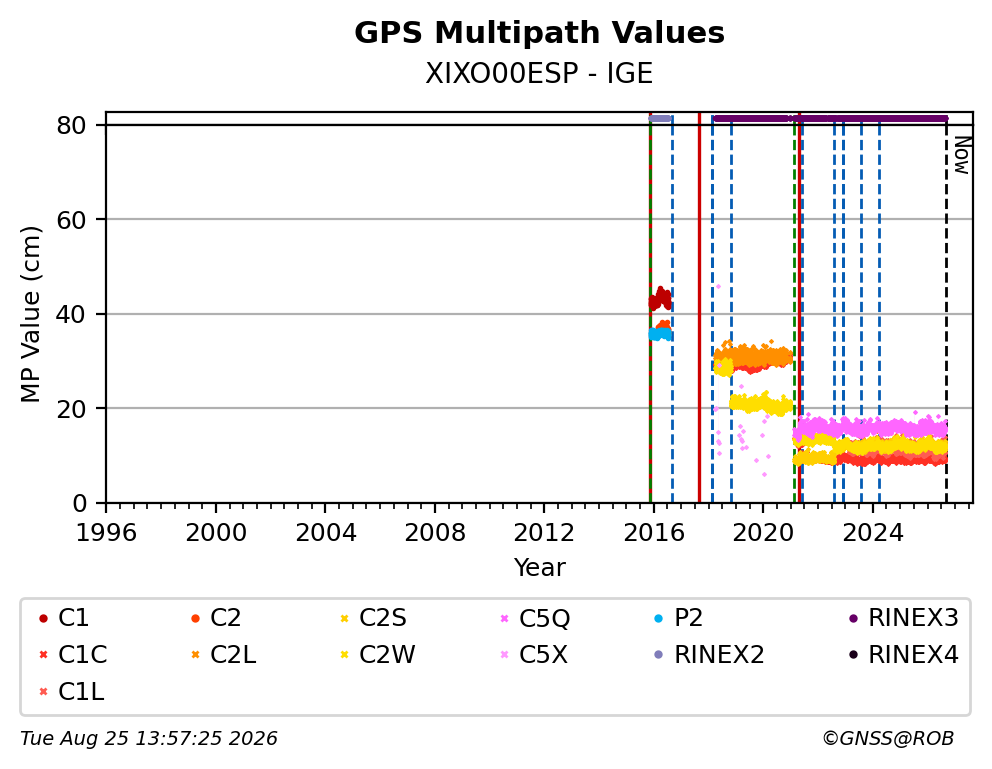Click the C1L legend marker
Viewport: 992px width, 769px height.
[x=43, y=692]
